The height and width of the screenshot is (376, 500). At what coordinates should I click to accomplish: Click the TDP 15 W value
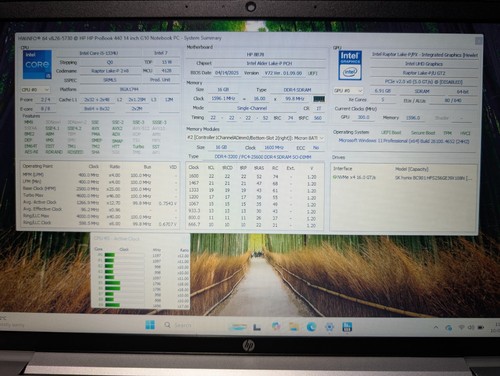[167, 62]
